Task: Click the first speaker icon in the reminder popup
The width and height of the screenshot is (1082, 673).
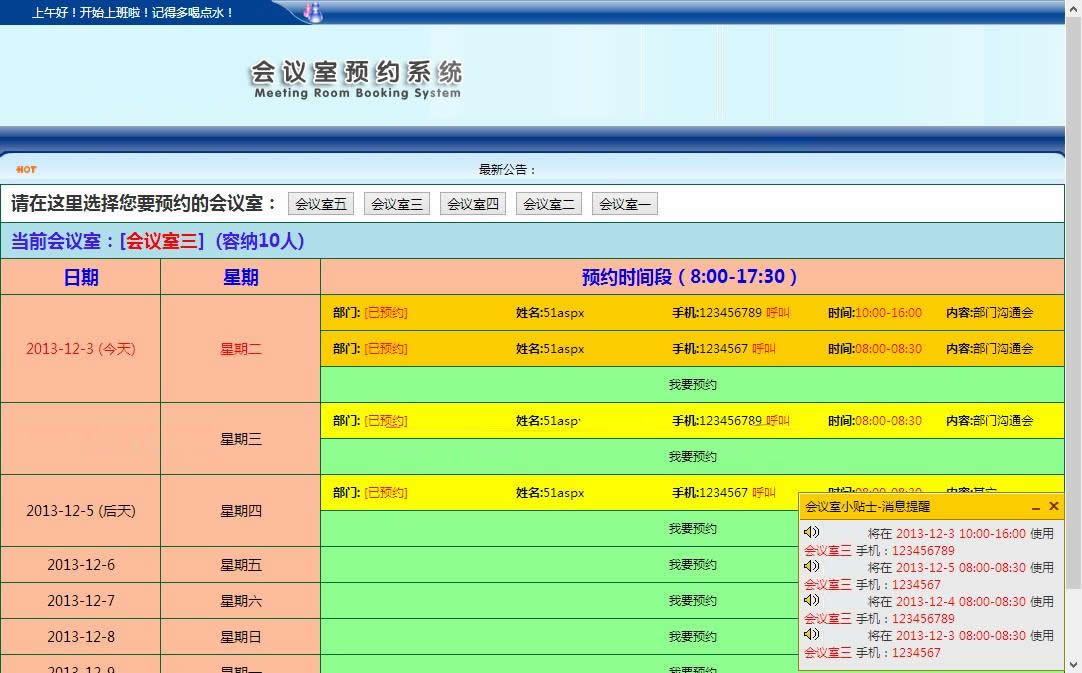Action: [811, 531]
